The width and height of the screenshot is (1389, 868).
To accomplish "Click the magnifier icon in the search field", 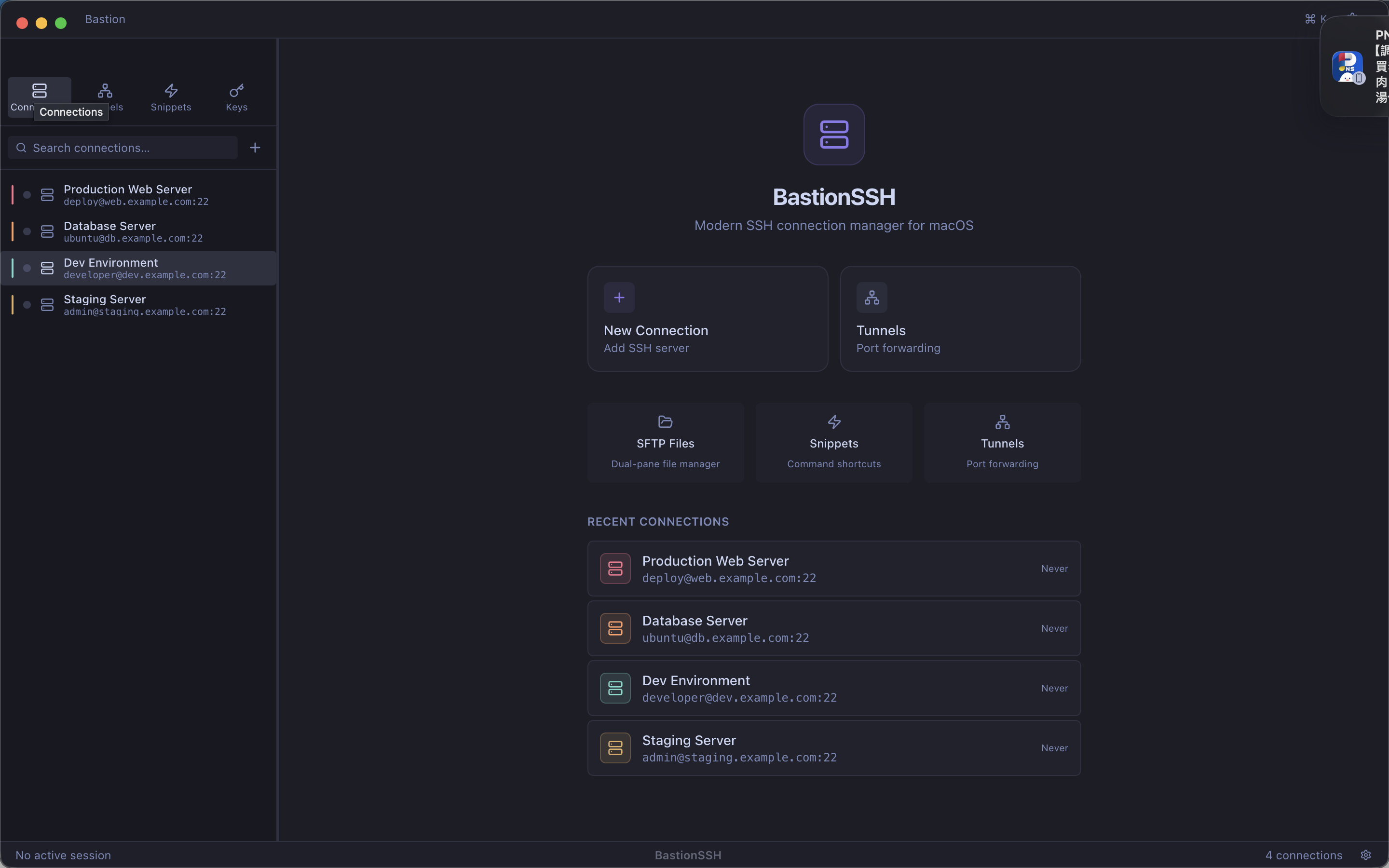I will 21,148.
